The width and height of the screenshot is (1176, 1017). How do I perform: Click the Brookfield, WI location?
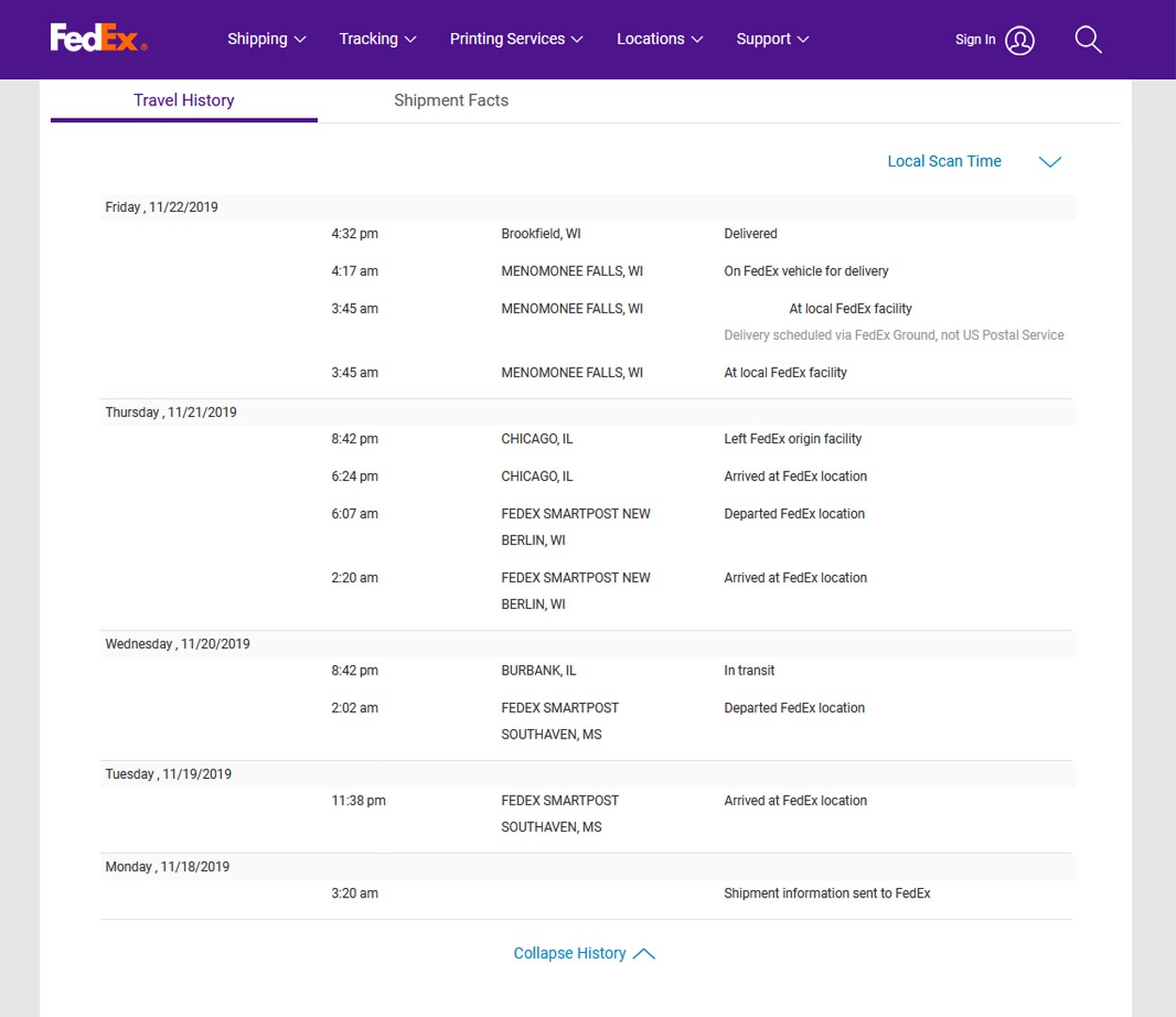[540, 233]
